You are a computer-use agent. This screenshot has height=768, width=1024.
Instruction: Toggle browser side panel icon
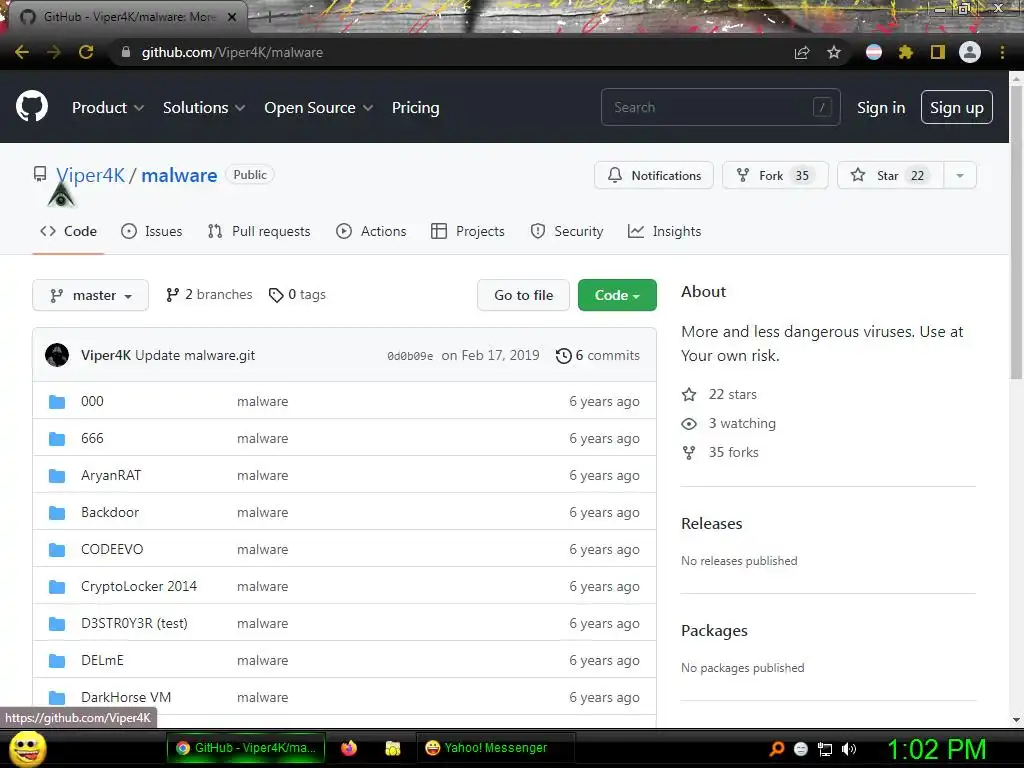938,52
